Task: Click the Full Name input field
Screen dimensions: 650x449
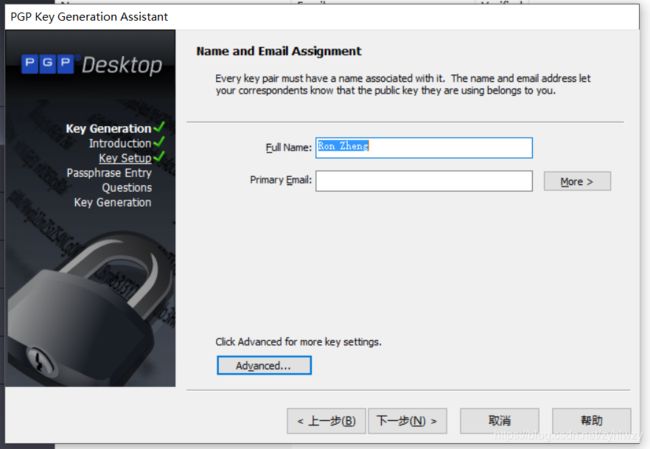Action: pos(424,148)
